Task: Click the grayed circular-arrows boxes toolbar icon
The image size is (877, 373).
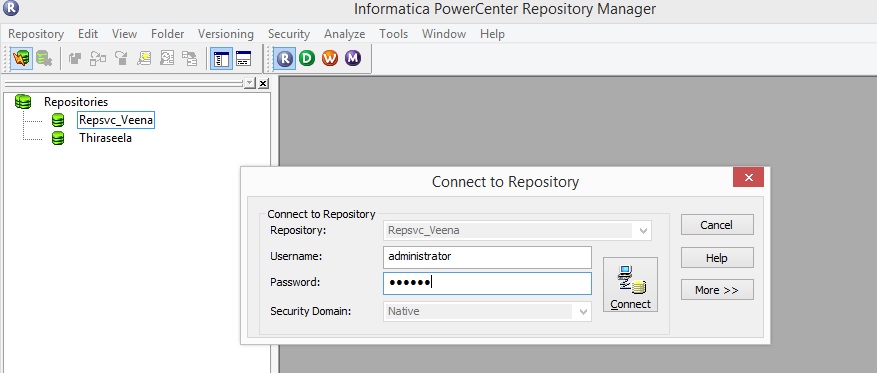Action: pos(98,58)
